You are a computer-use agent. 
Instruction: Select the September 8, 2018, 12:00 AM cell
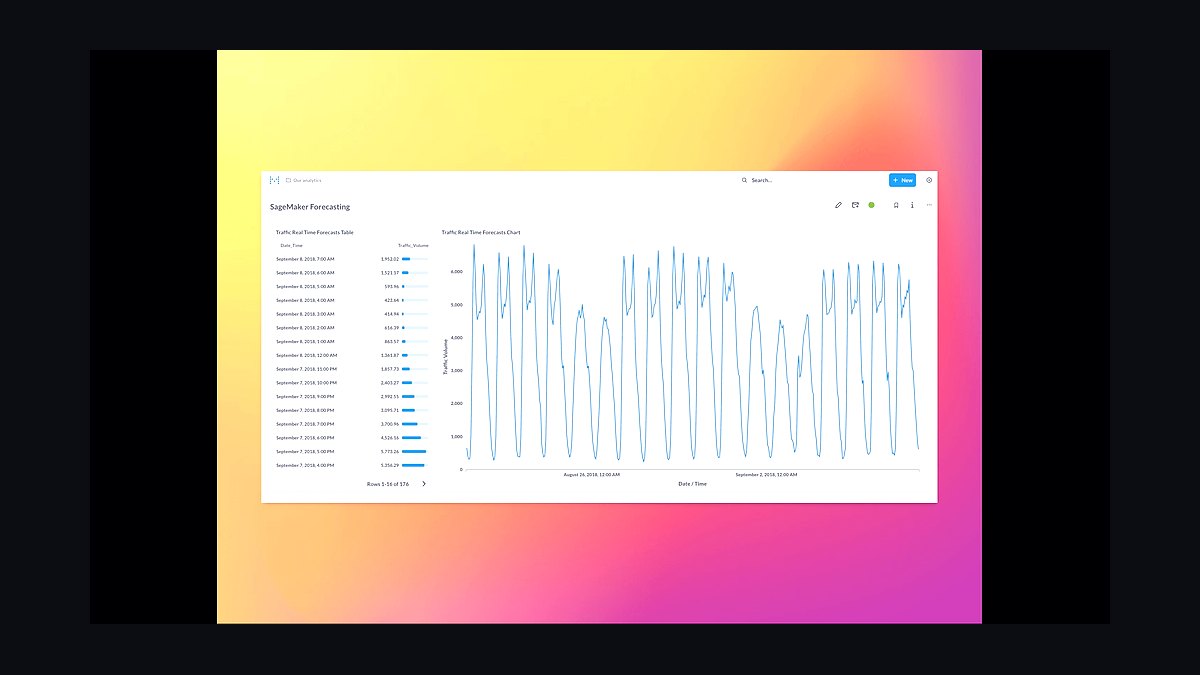click(307, 355)
